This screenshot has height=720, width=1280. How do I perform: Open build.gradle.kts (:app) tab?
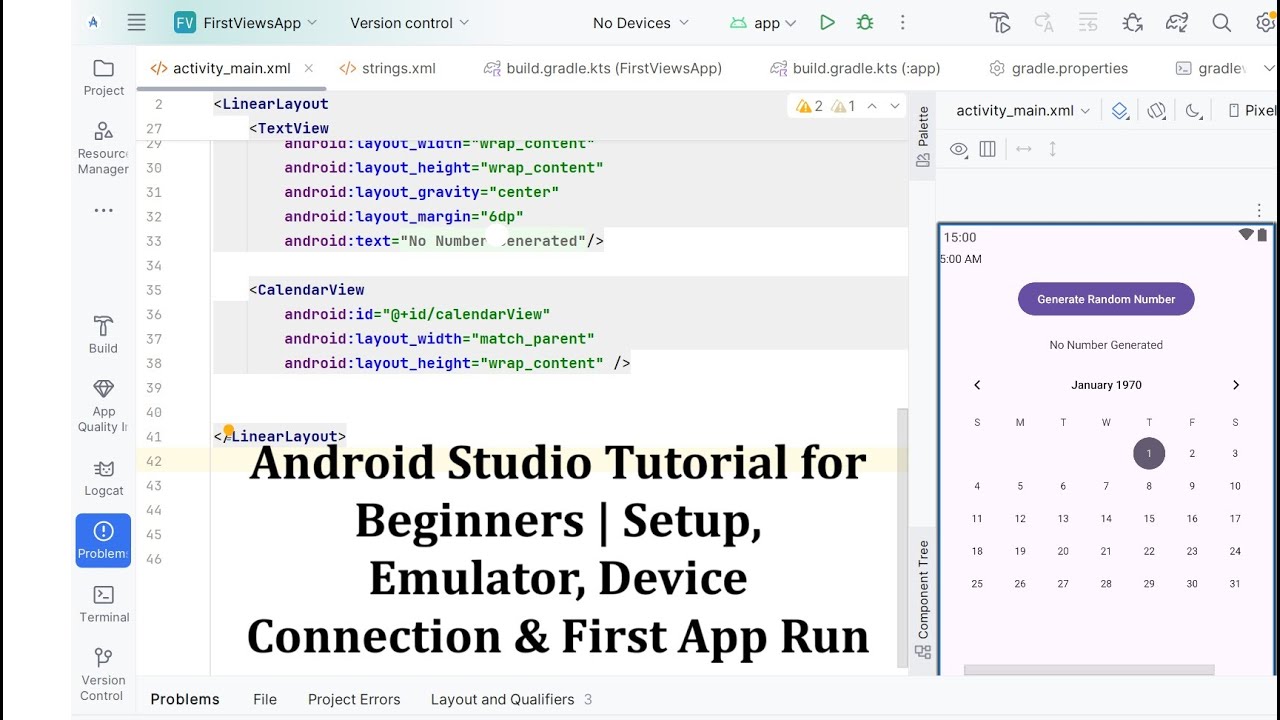pos(855,68)
